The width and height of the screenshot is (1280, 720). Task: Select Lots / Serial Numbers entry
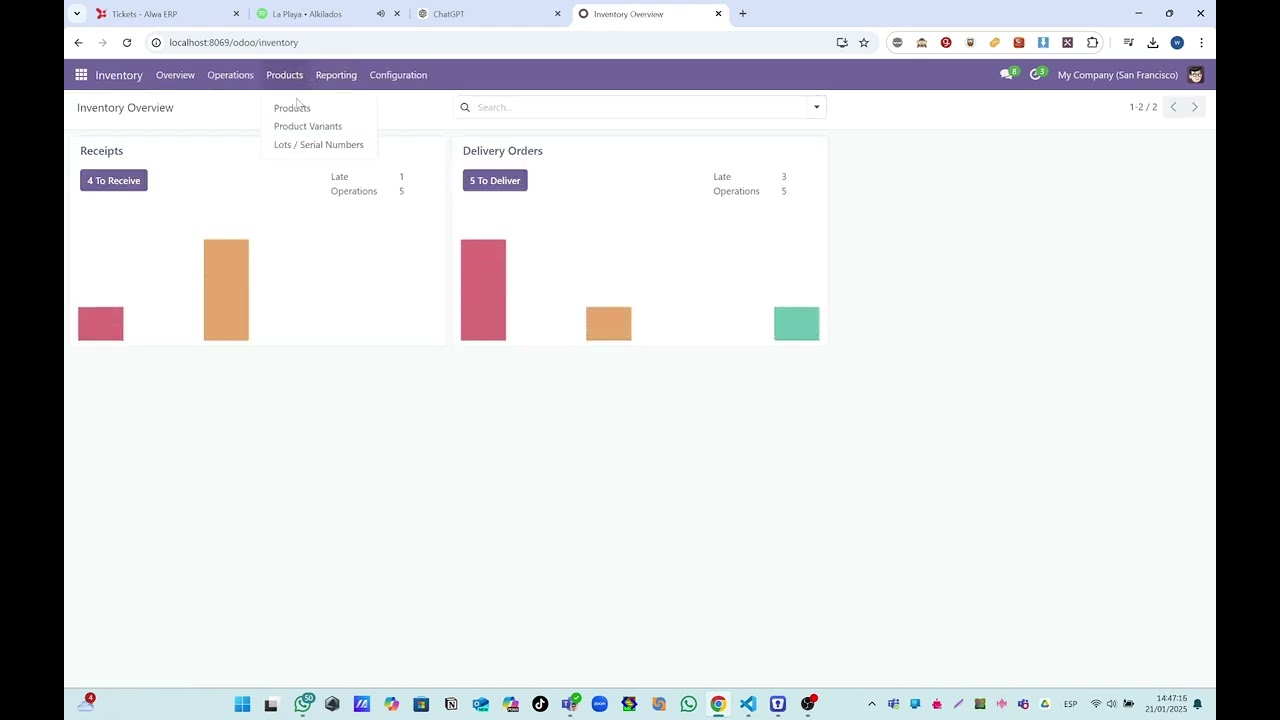(319, 145)
